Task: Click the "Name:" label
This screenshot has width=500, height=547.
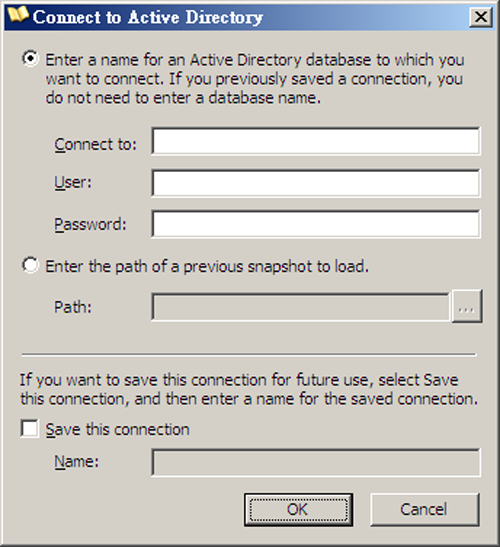Action: (76, 462)
